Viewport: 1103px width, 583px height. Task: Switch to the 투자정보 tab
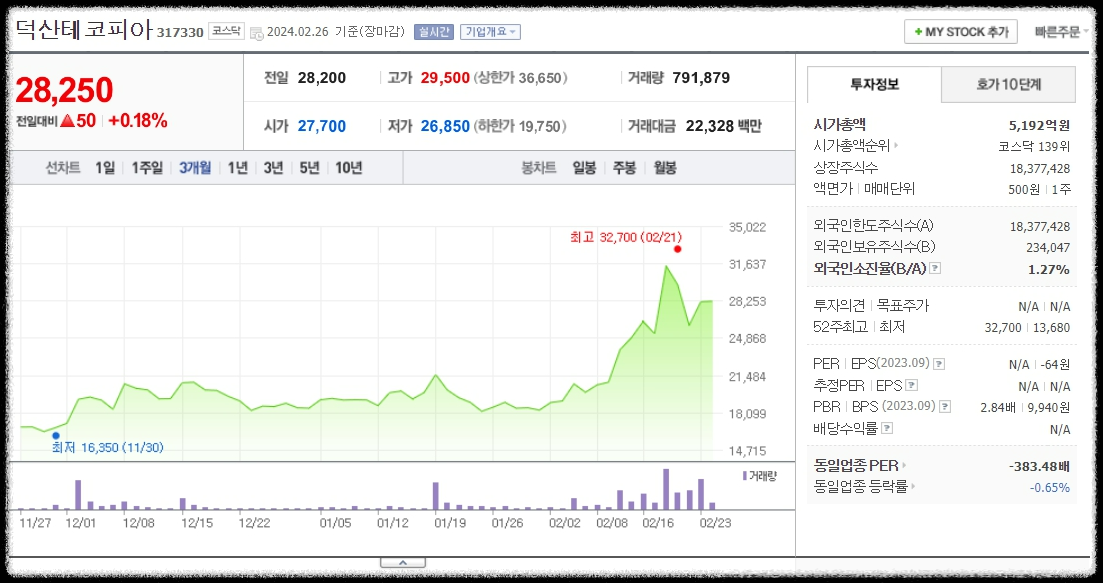874,85
